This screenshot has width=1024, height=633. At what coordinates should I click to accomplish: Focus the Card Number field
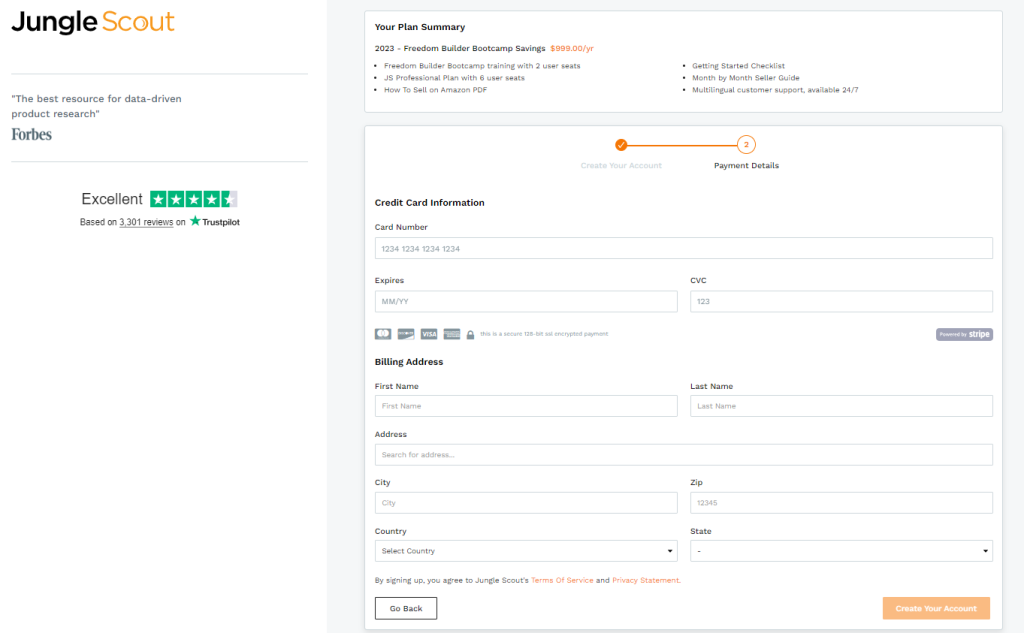pyautogui.click(x=683, y=248)
